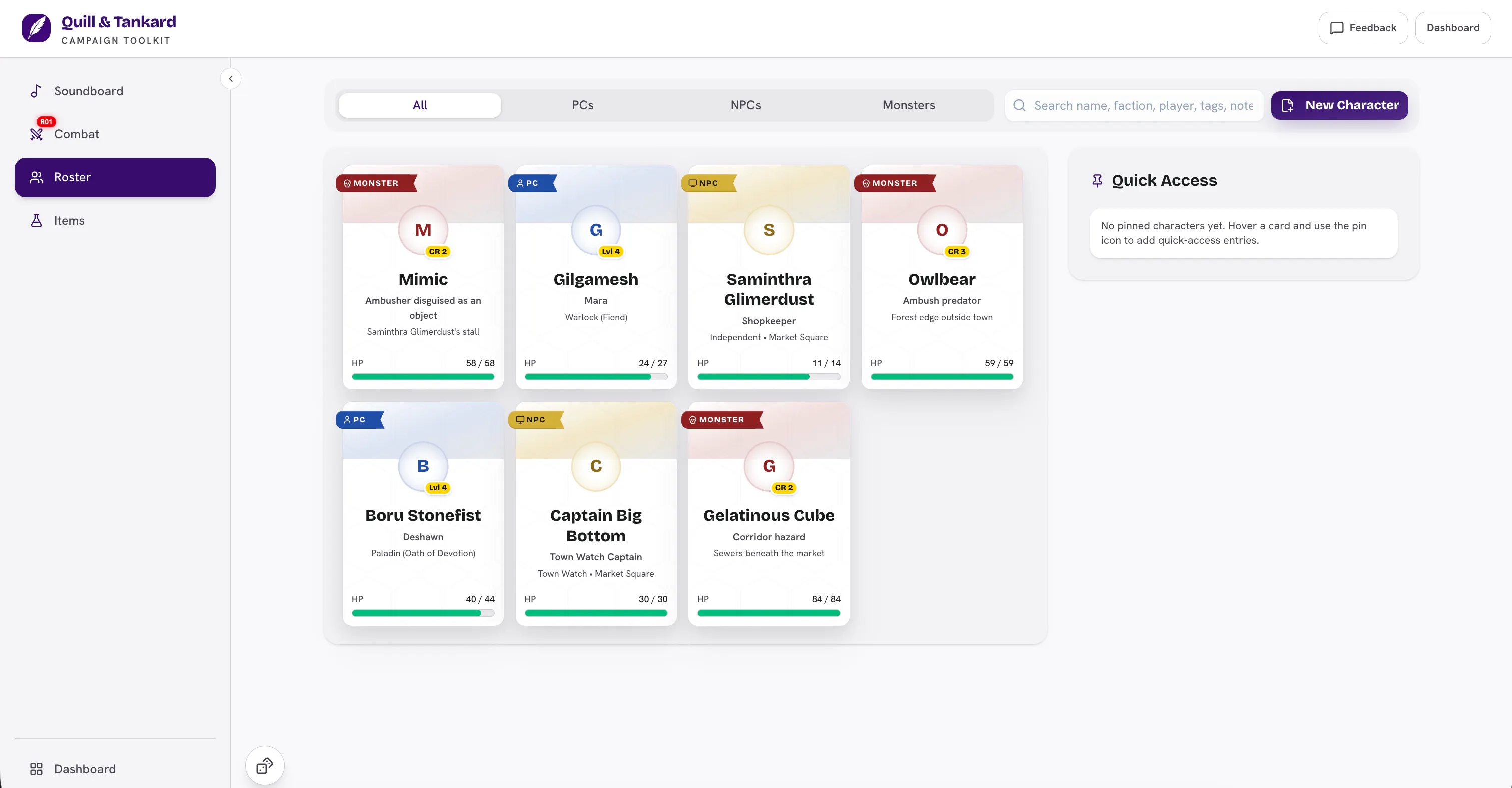
Task: Click the Boru Stonefist HP bar
Action: click(x=423, y=614)
